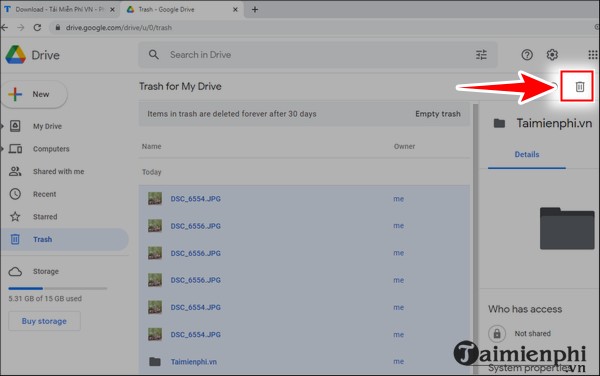Close the Download - Tải Miễn Phí tab

point(112,10)
